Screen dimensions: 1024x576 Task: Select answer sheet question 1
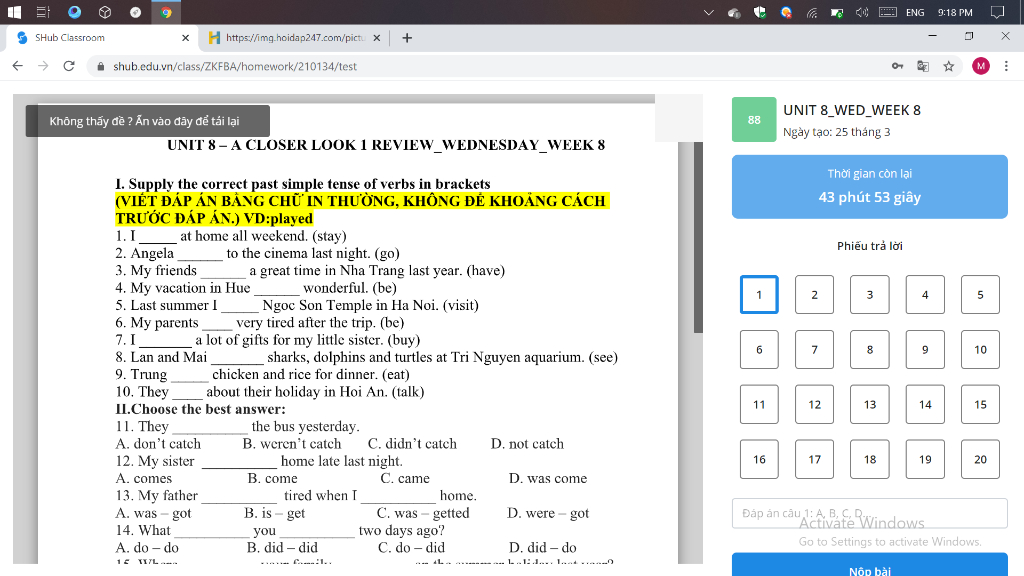759,295
